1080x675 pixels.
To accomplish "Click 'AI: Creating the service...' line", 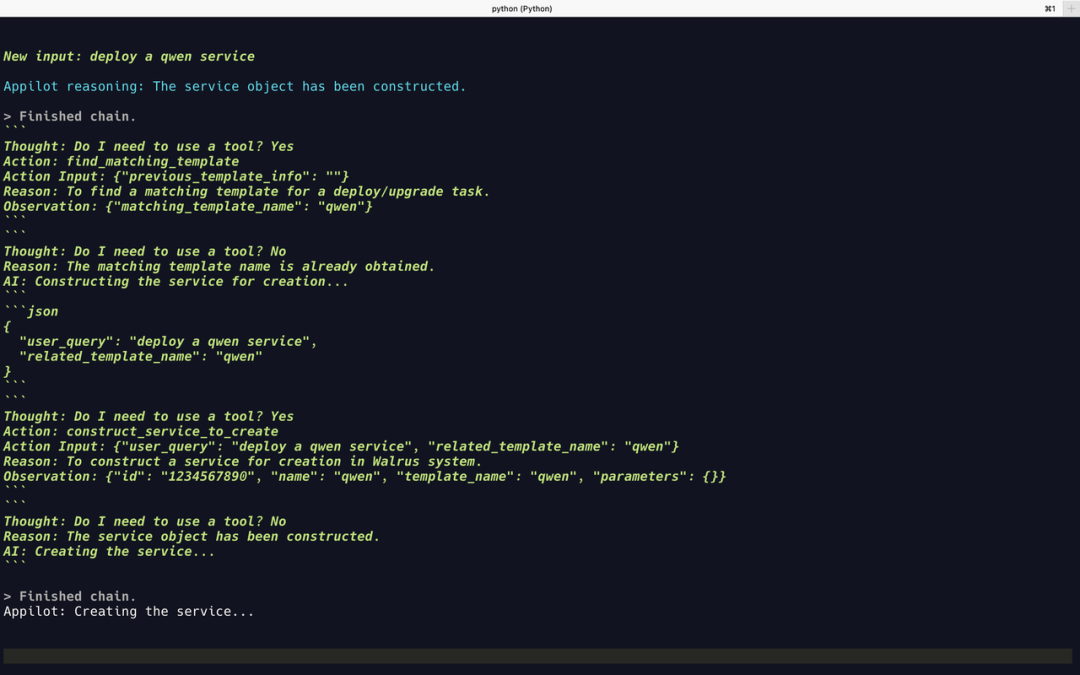I will [x=109, y=552].
